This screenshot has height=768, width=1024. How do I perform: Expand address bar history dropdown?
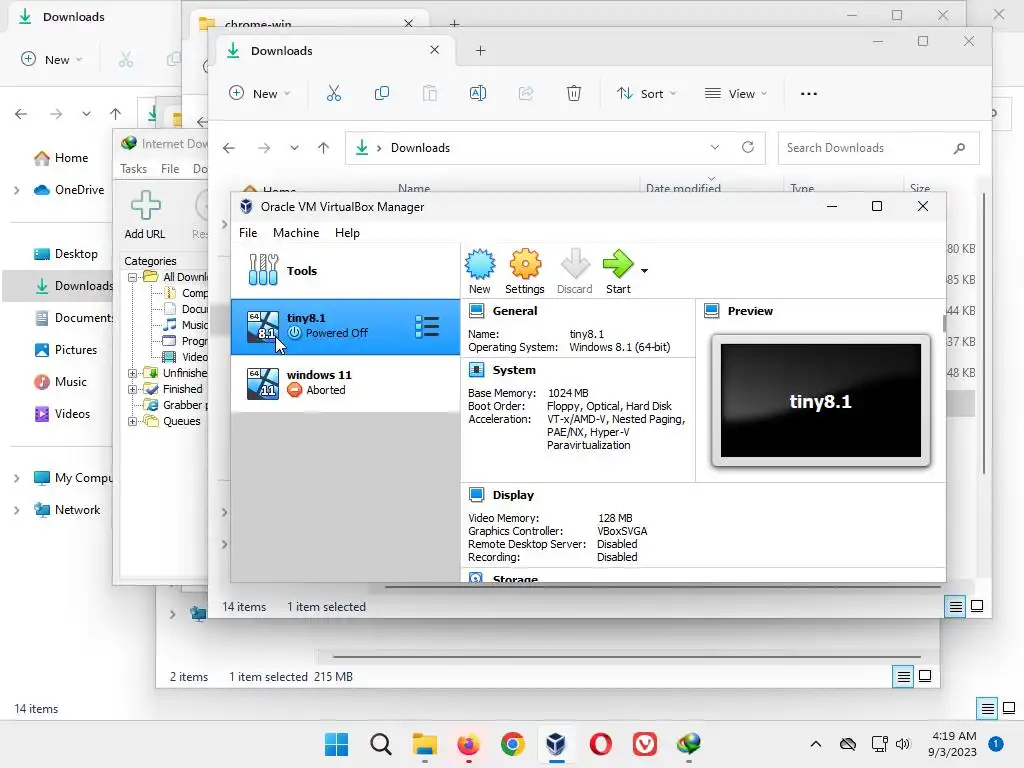click(x=714, y=148)
